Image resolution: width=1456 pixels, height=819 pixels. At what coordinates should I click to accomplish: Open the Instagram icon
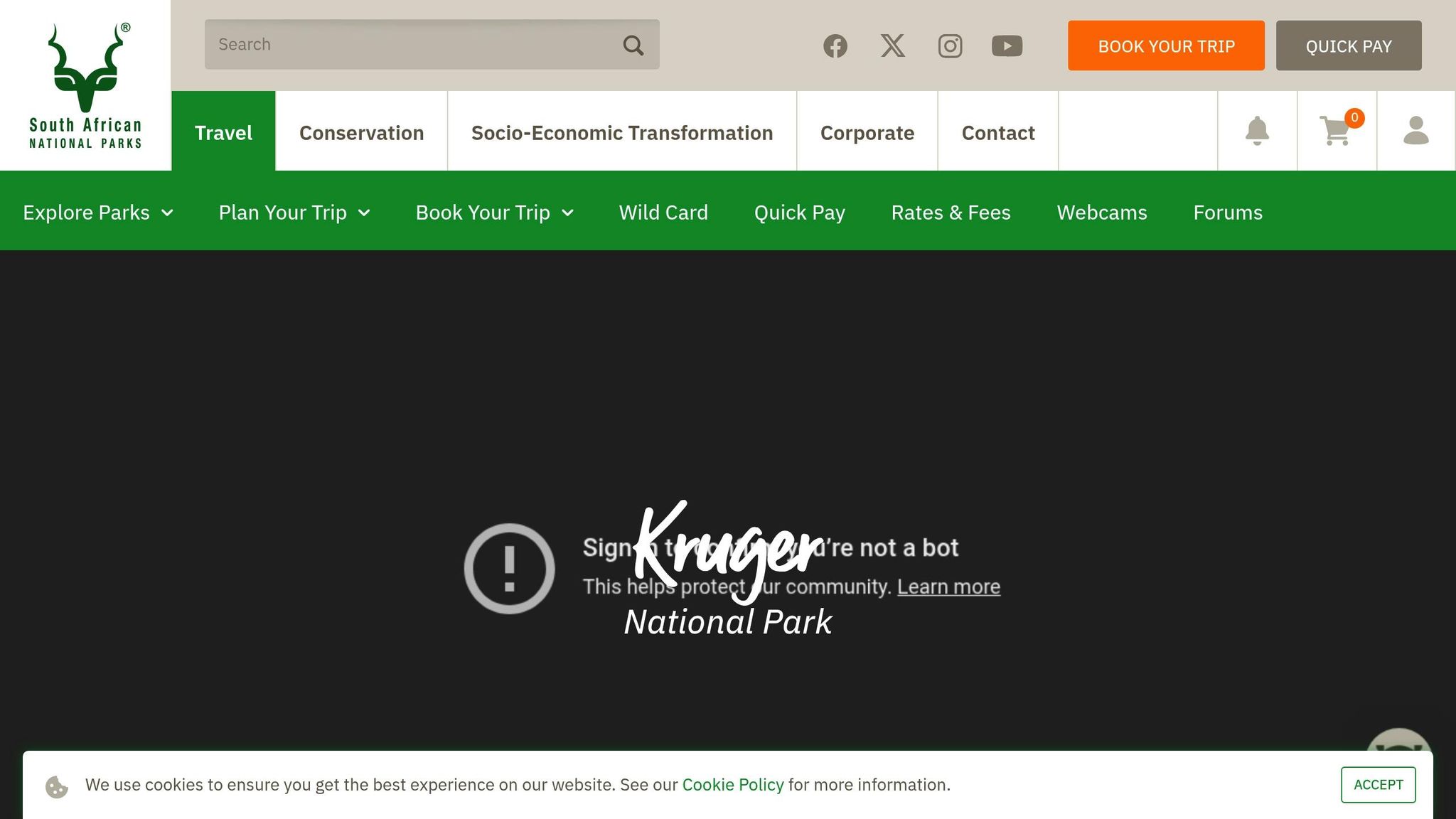[x=950, y=46]
